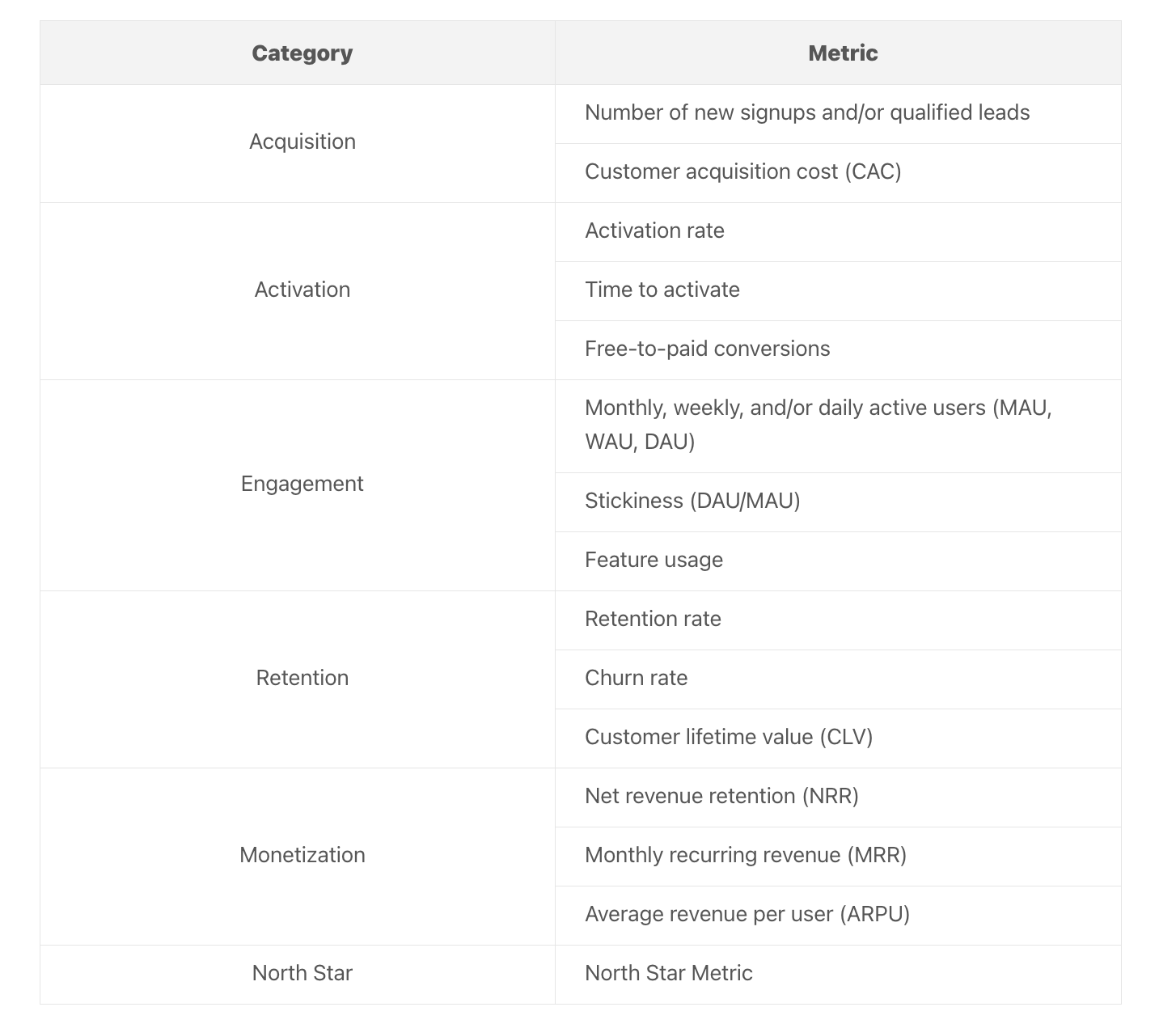Click the Category column header

coord(302,53)
